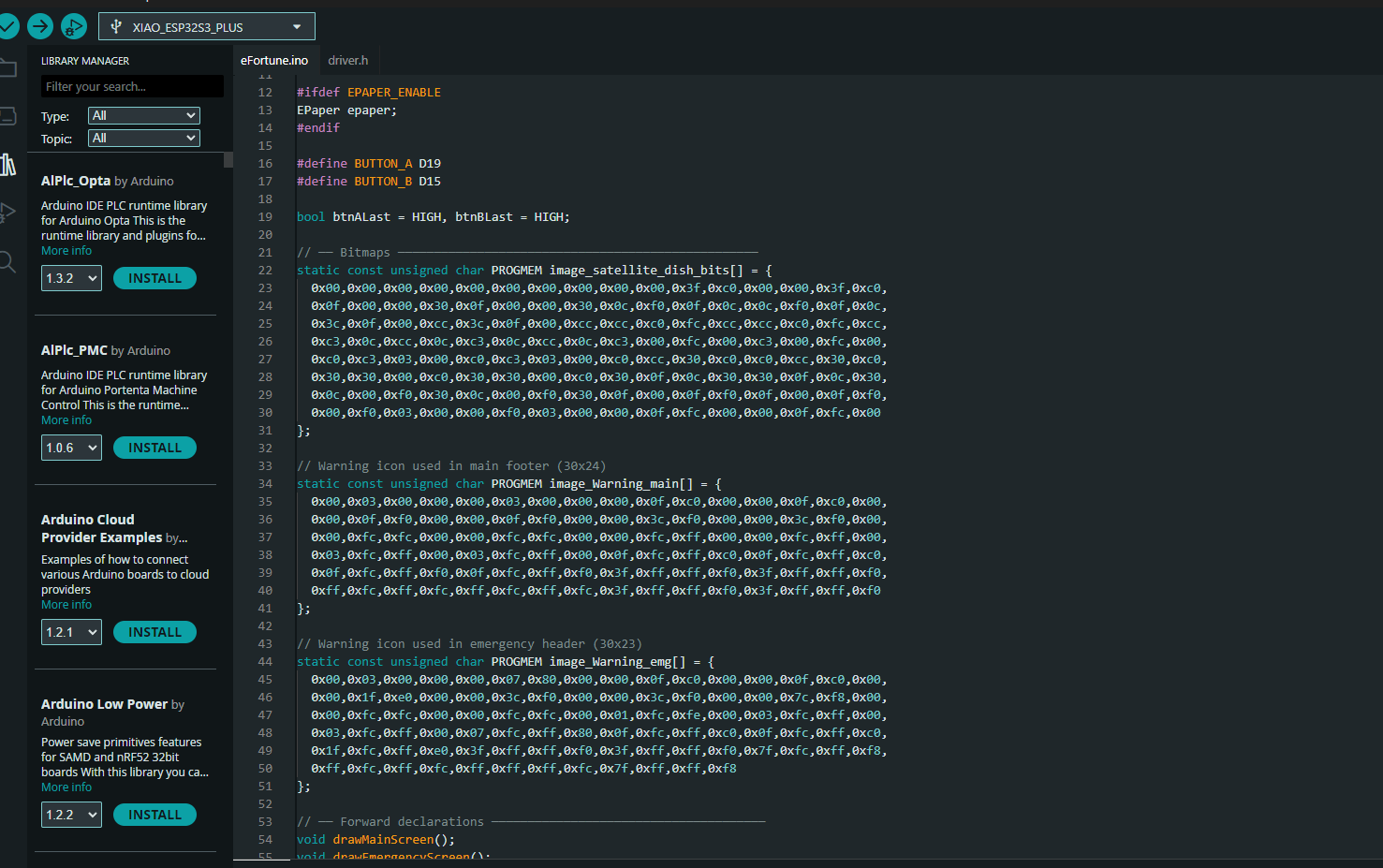Click the LIBRARY MANAGER panel heading
Image resolution: width=1383 pixels, height=868 pixels.
[85, 61]
